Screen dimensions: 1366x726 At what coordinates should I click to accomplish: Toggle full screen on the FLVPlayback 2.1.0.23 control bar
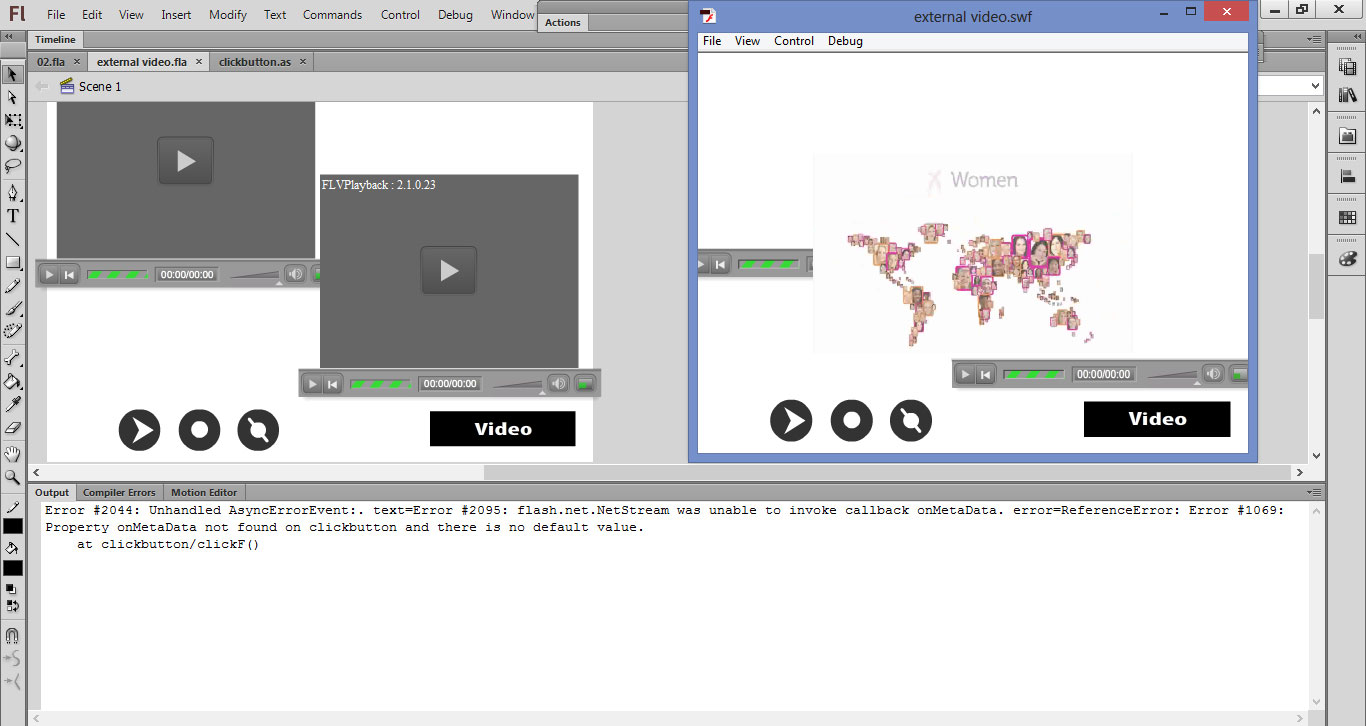[586, 383]
